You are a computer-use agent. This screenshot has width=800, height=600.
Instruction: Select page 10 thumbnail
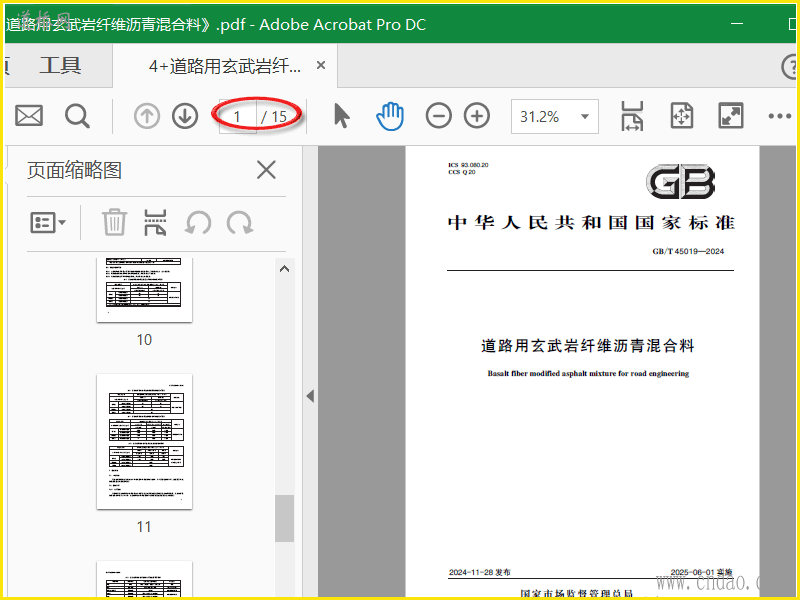click(144, 290)
